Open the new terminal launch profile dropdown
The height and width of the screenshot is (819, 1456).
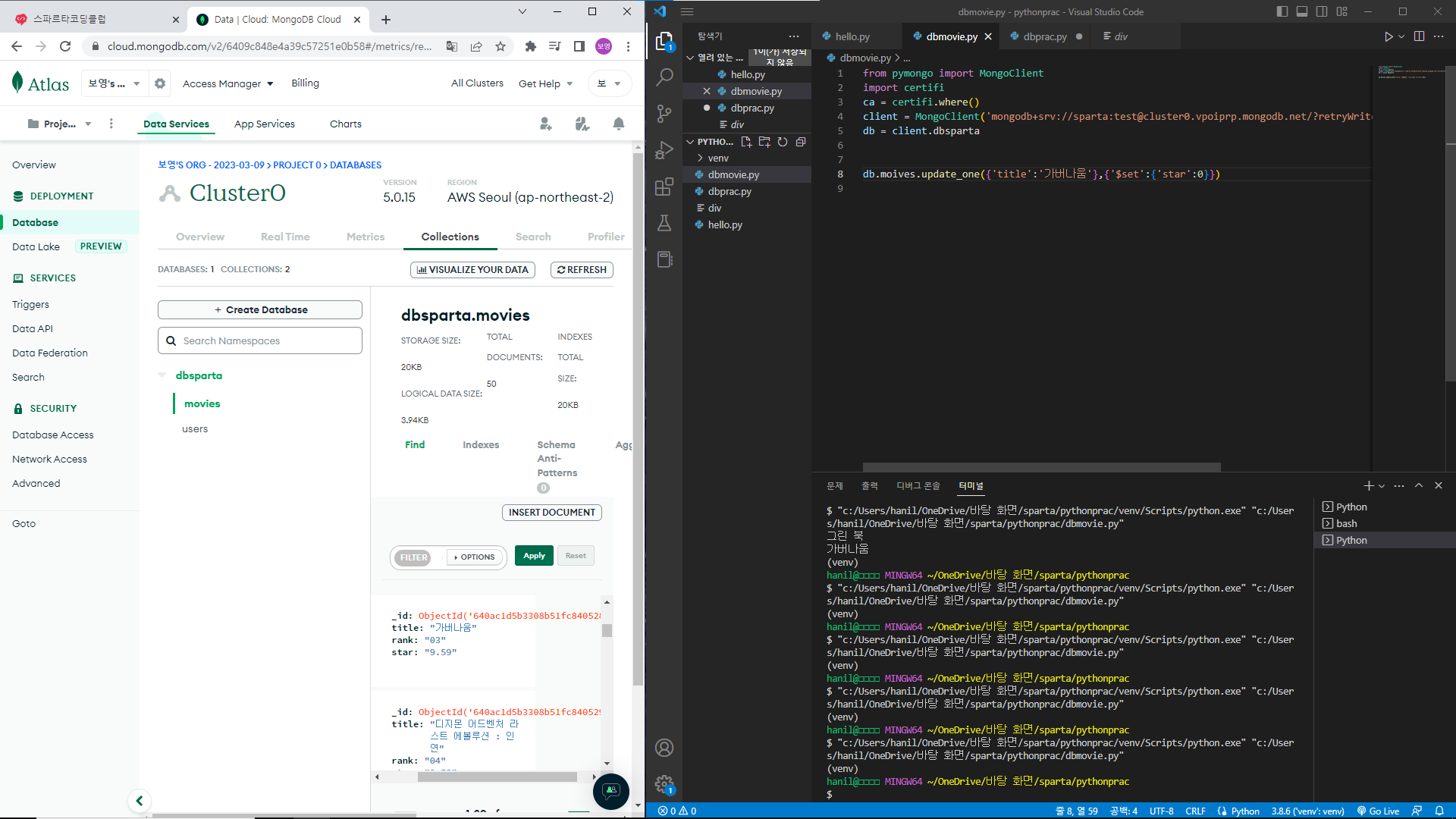point(1382,486)
